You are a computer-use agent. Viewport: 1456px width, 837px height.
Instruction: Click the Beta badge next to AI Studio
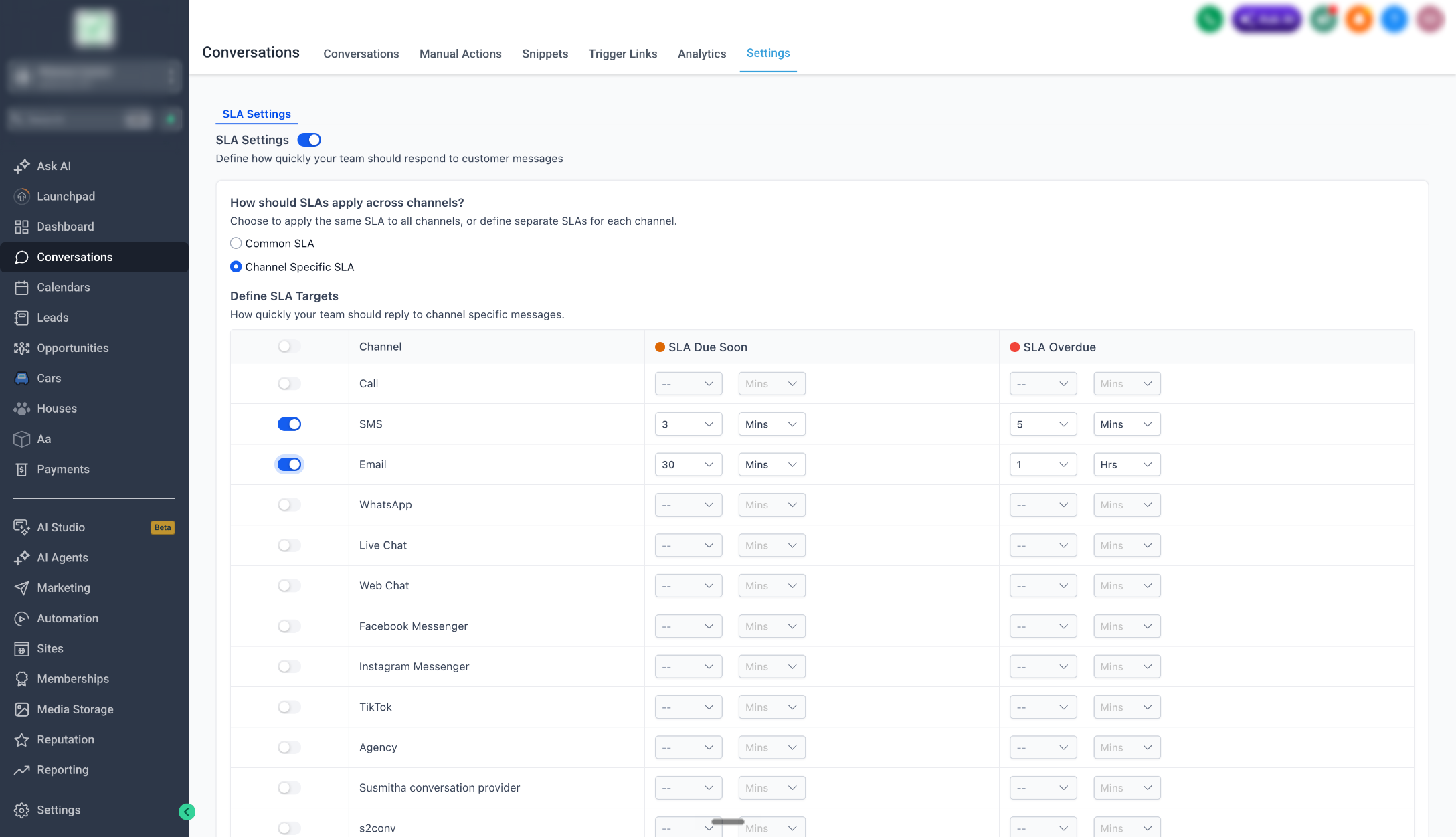(163, 527)
